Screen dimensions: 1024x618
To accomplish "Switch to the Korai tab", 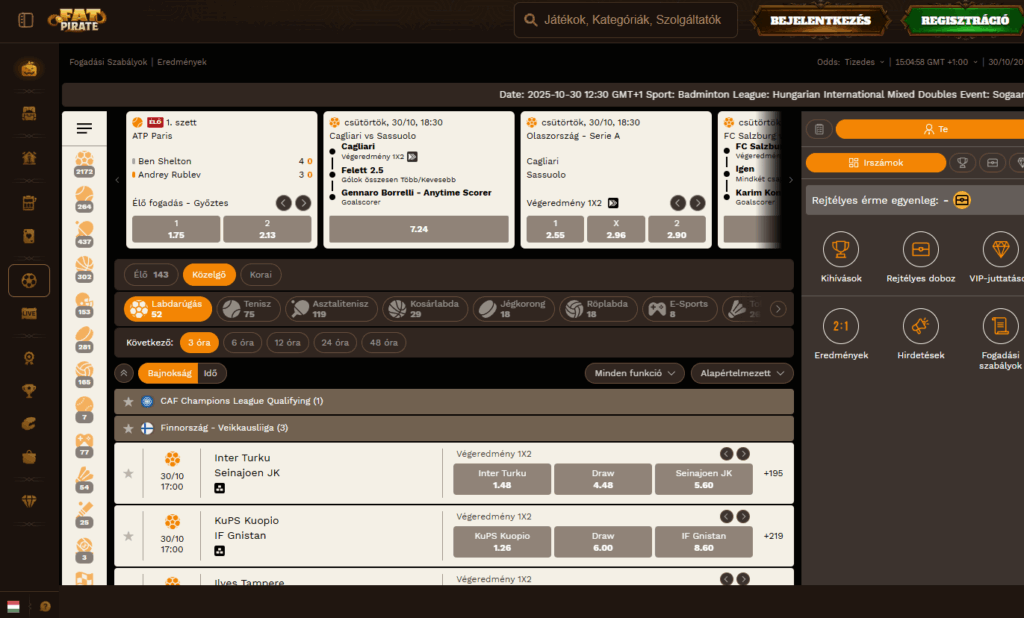I will point(260,274).
